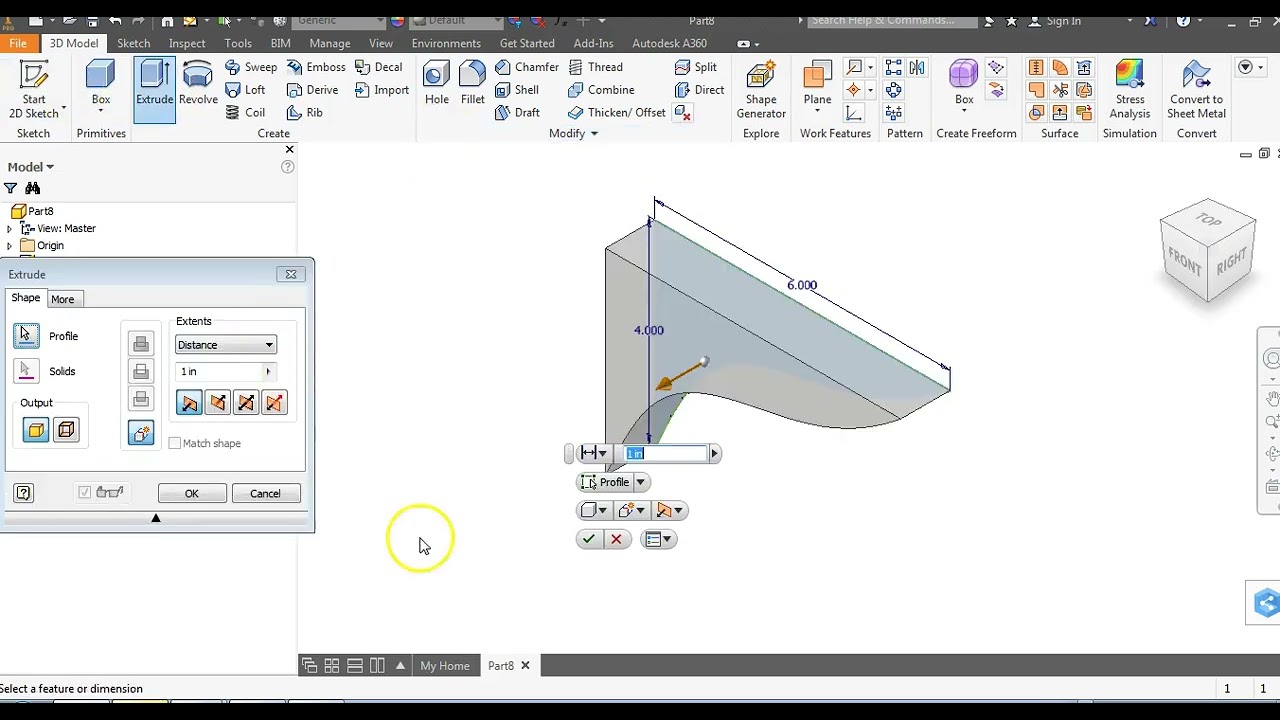
Task: Select the Sweep tool in the ribbon
Action: (x=251, y=67)
